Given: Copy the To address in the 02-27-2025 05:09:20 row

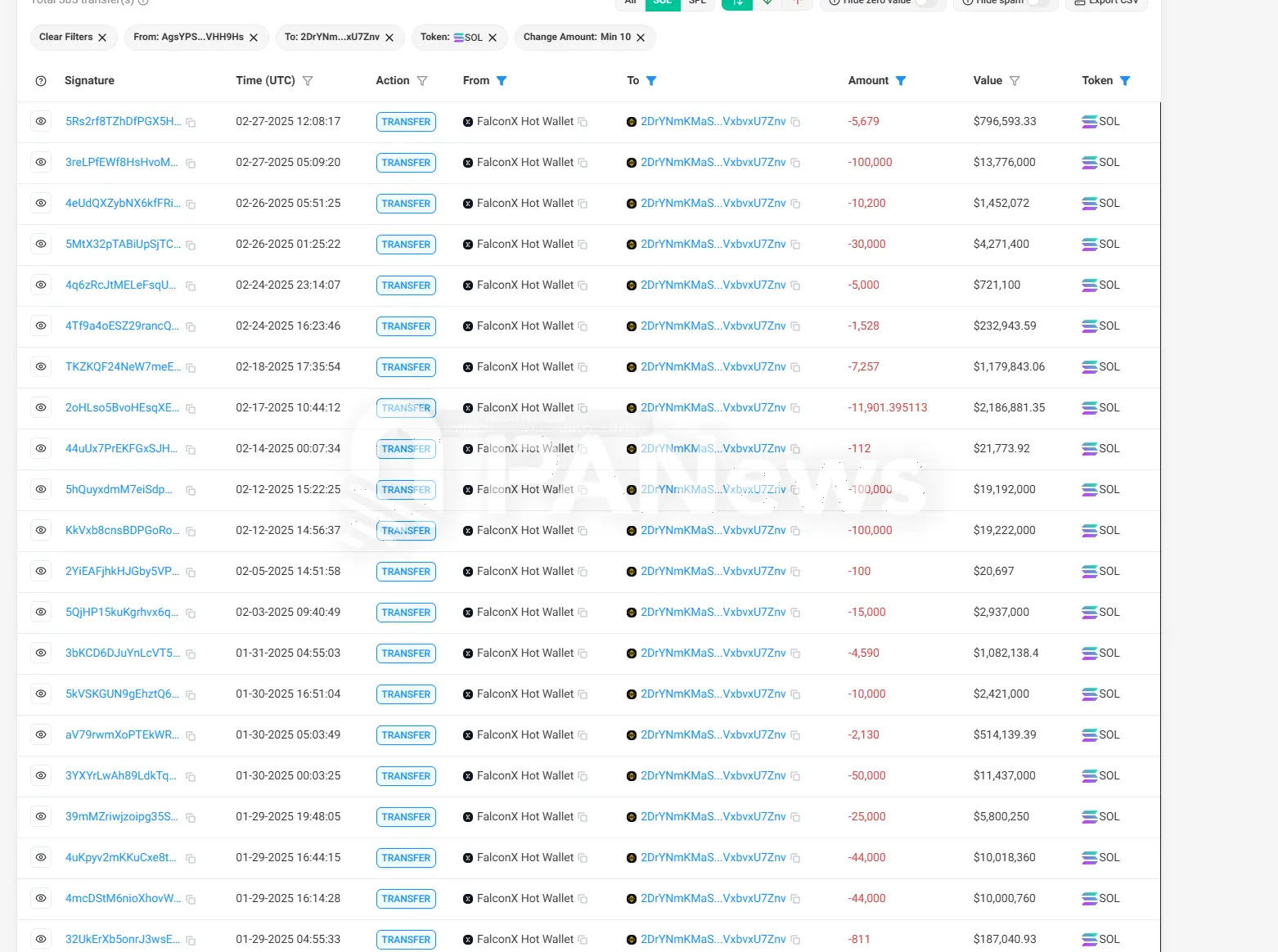Looking at the screenshot, I should [x=795, y=164].
